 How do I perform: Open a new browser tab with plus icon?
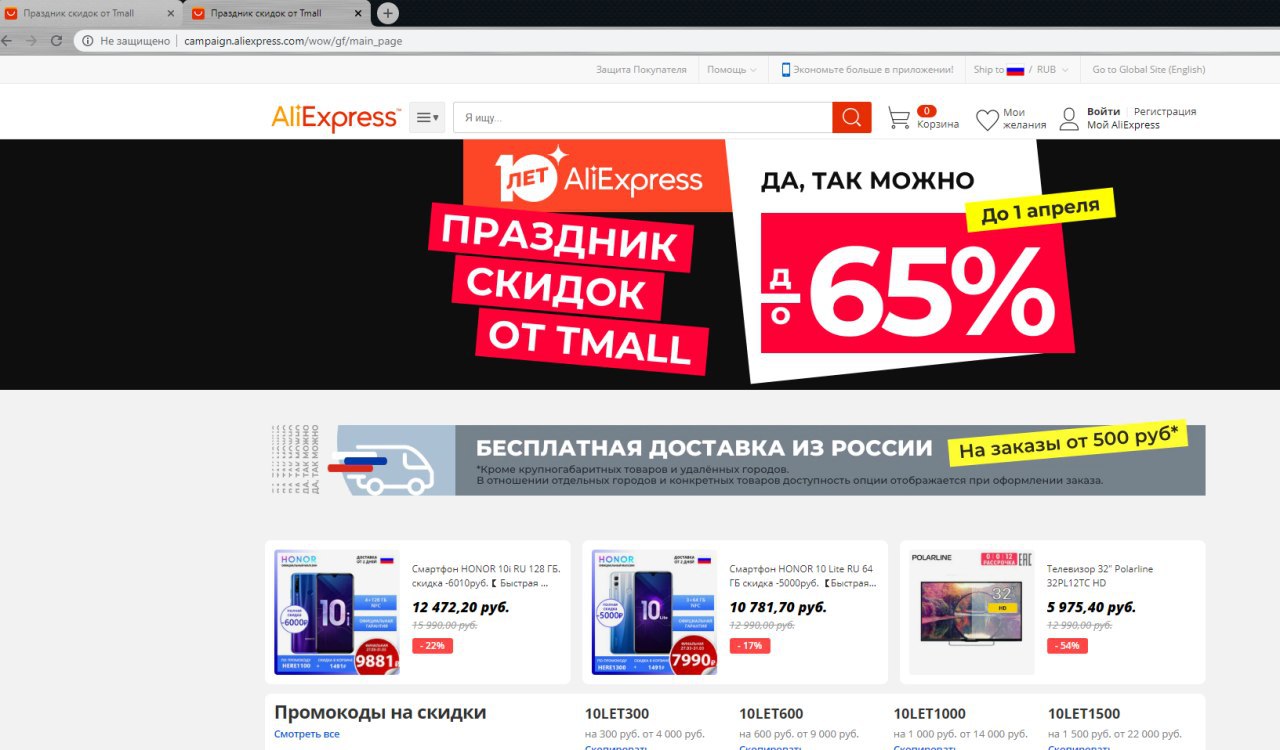[388, 13]
